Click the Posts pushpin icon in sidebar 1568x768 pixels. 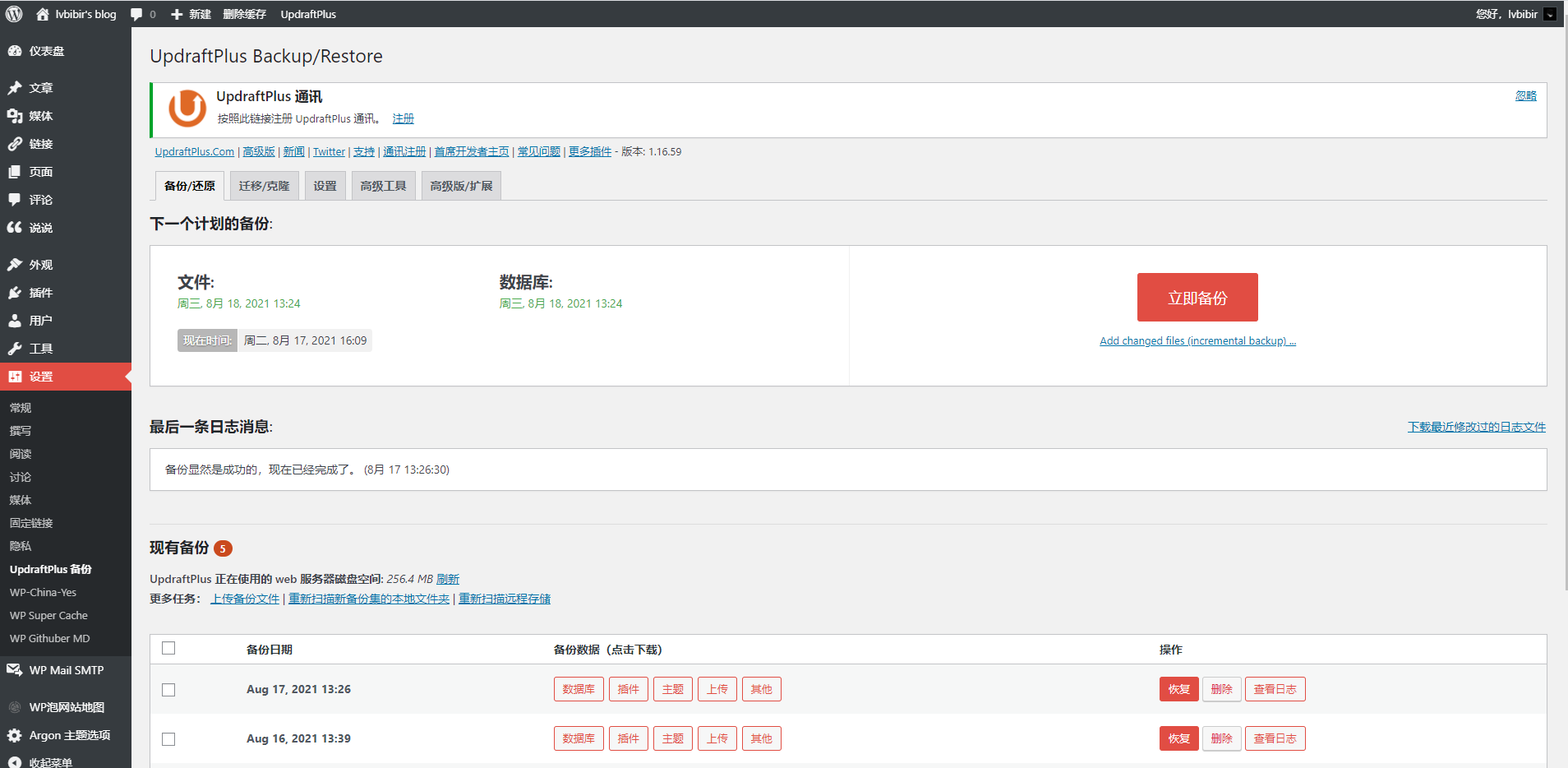(x=15, y=88)
